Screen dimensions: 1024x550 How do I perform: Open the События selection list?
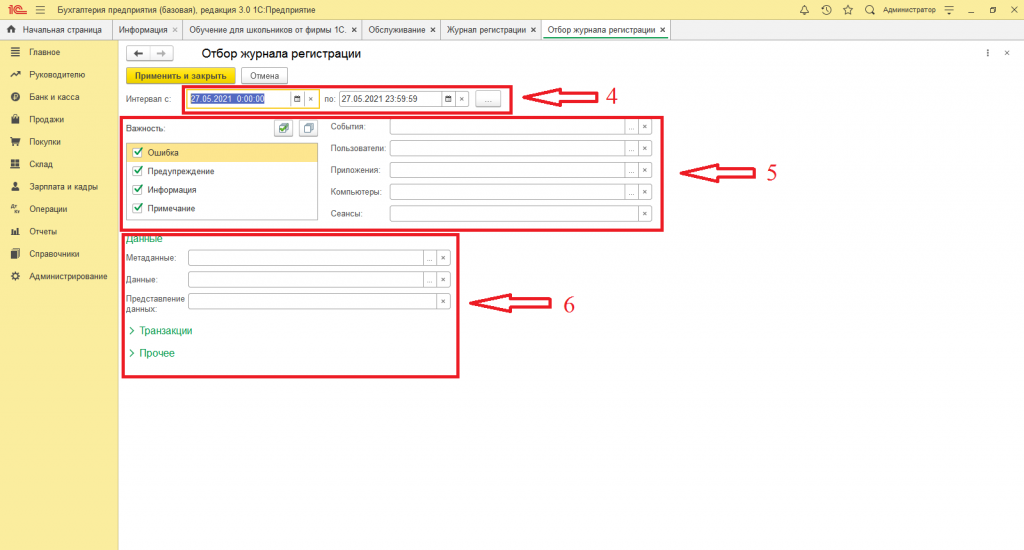pyautogui.click(x=631, y=127)
